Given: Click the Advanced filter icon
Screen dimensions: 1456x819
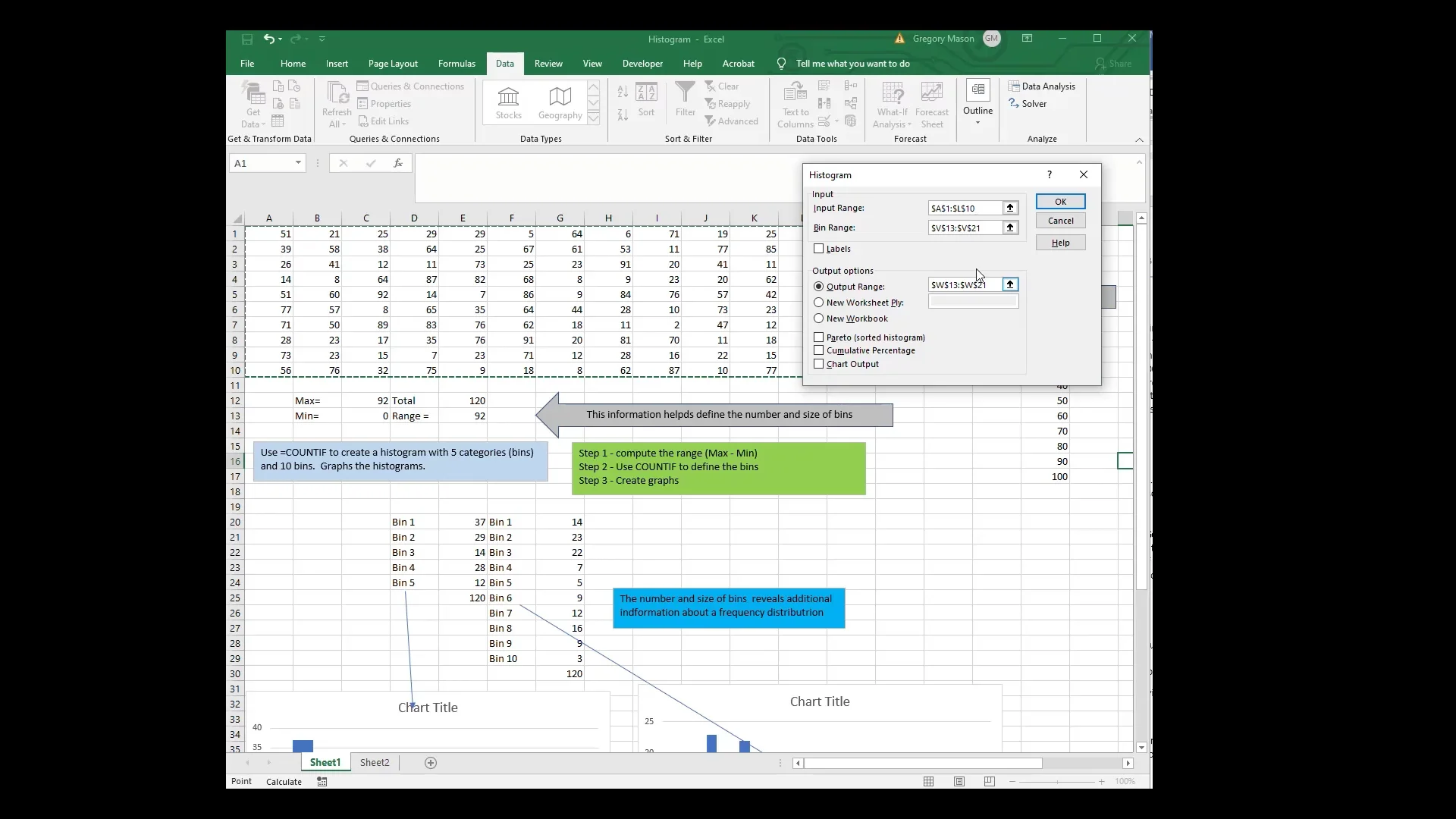Looking at the screenshot, I should 733,121.
